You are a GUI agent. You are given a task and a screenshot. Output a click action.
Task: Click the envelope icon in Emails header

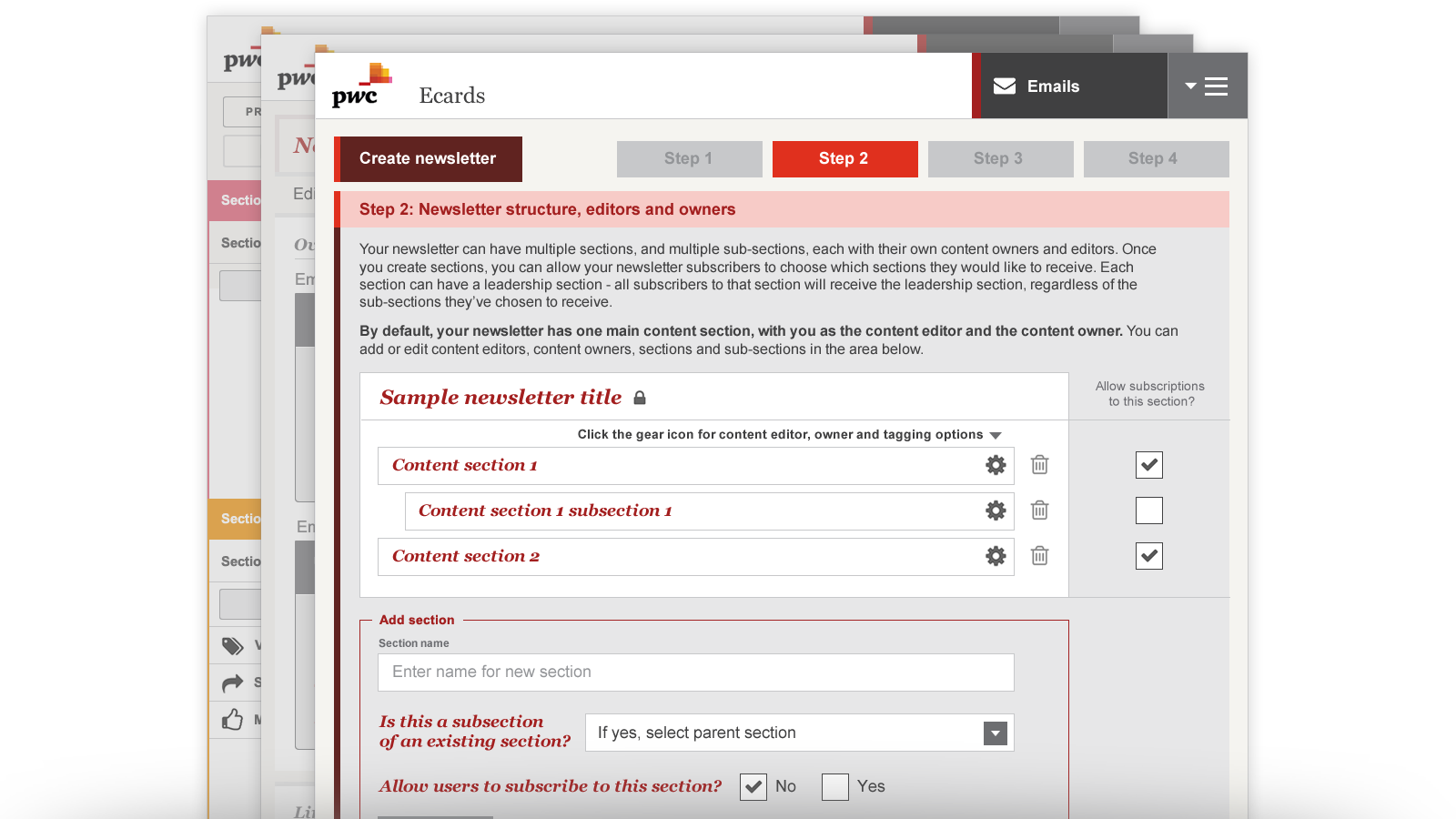1005,86
